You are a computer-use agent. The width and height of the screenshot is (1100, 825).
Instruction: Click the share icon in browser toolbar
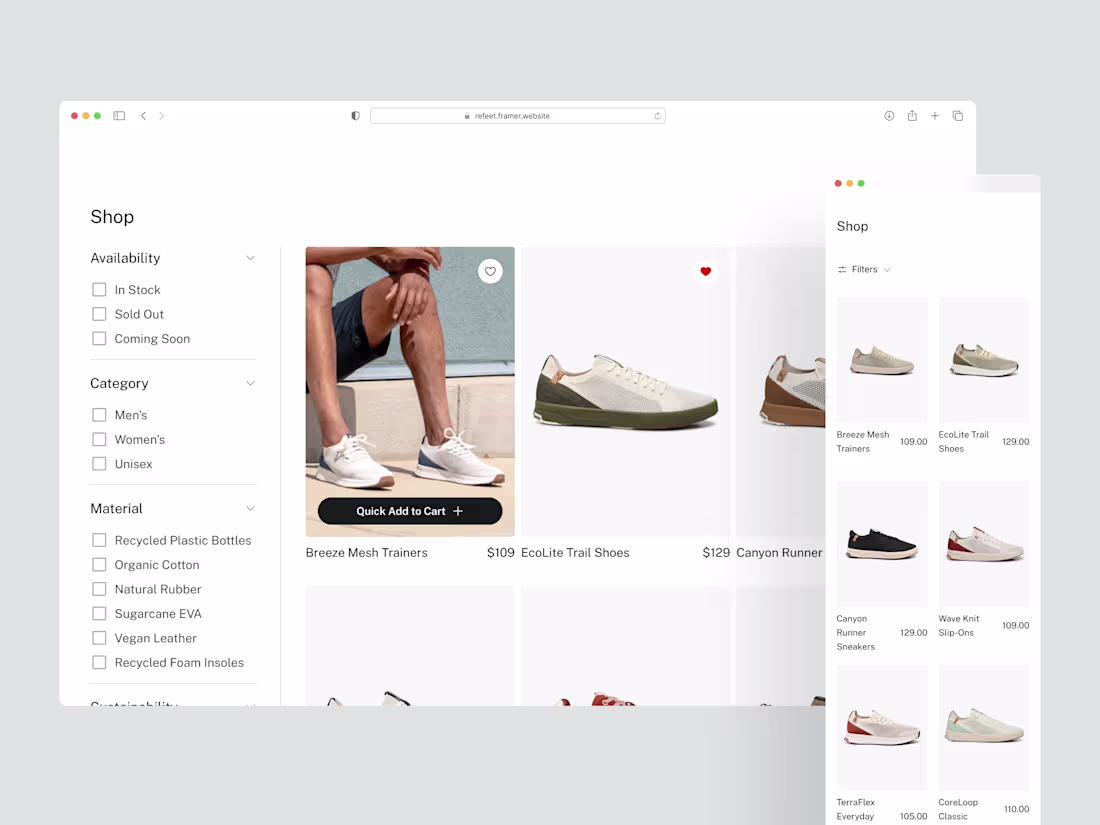pyautogui.click(x=912, y=116)
